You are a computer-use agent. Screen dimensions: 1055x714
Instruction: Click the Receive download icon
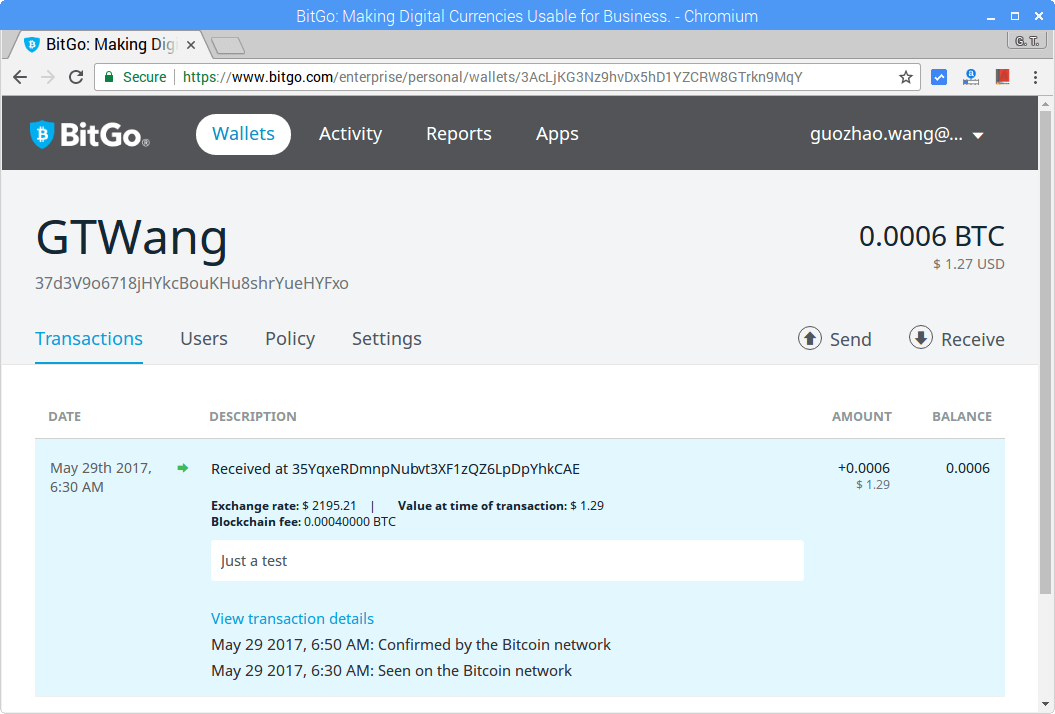(x=920, y=338)
